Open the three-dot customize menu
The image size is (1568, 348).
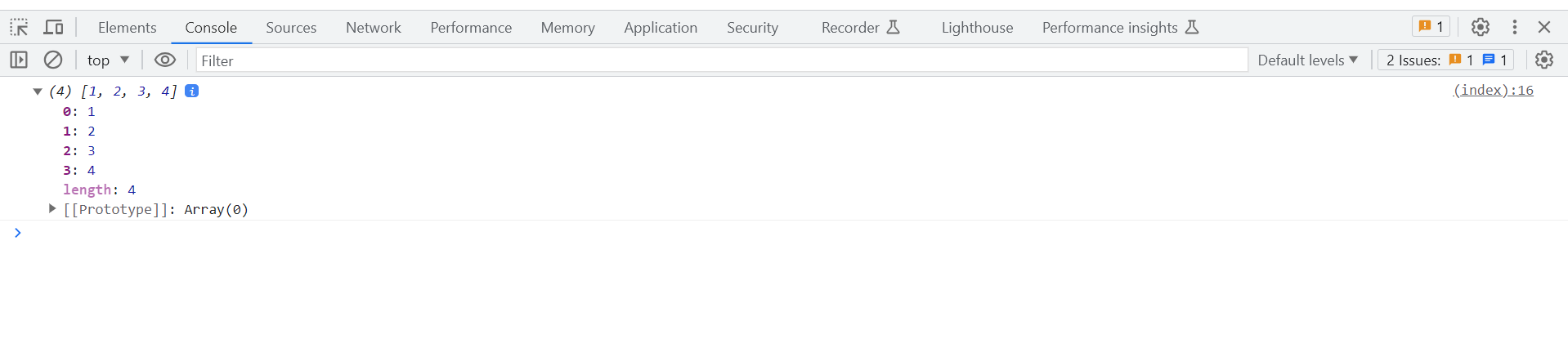1515,27
